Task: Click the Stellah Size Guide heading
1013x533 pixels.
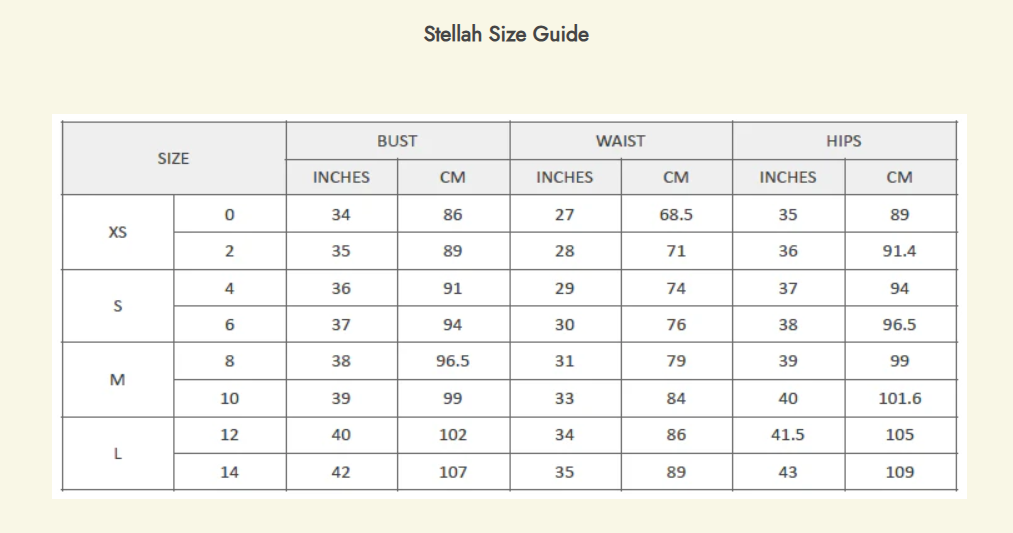Action: pyautogui.click(x=506, y=34)
